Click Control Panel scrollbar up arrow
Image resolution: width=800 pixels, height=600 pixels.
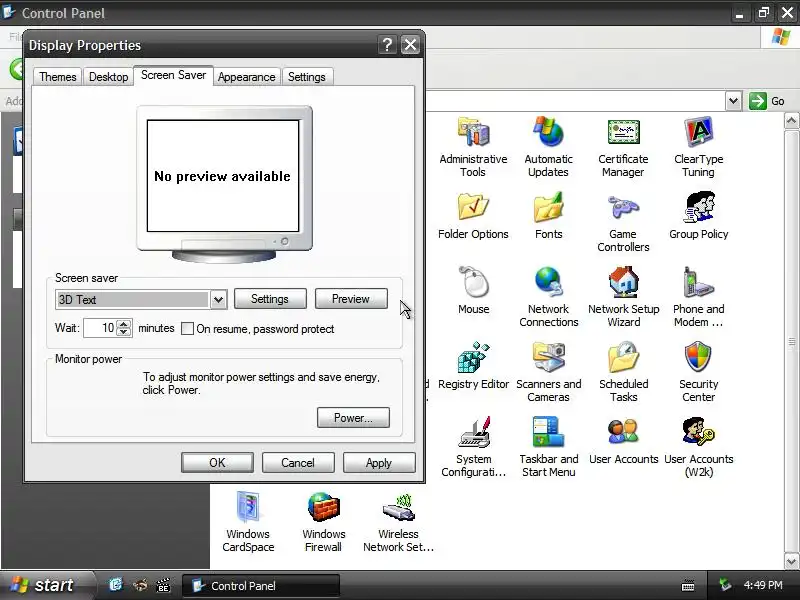click(x=791, y=121)
